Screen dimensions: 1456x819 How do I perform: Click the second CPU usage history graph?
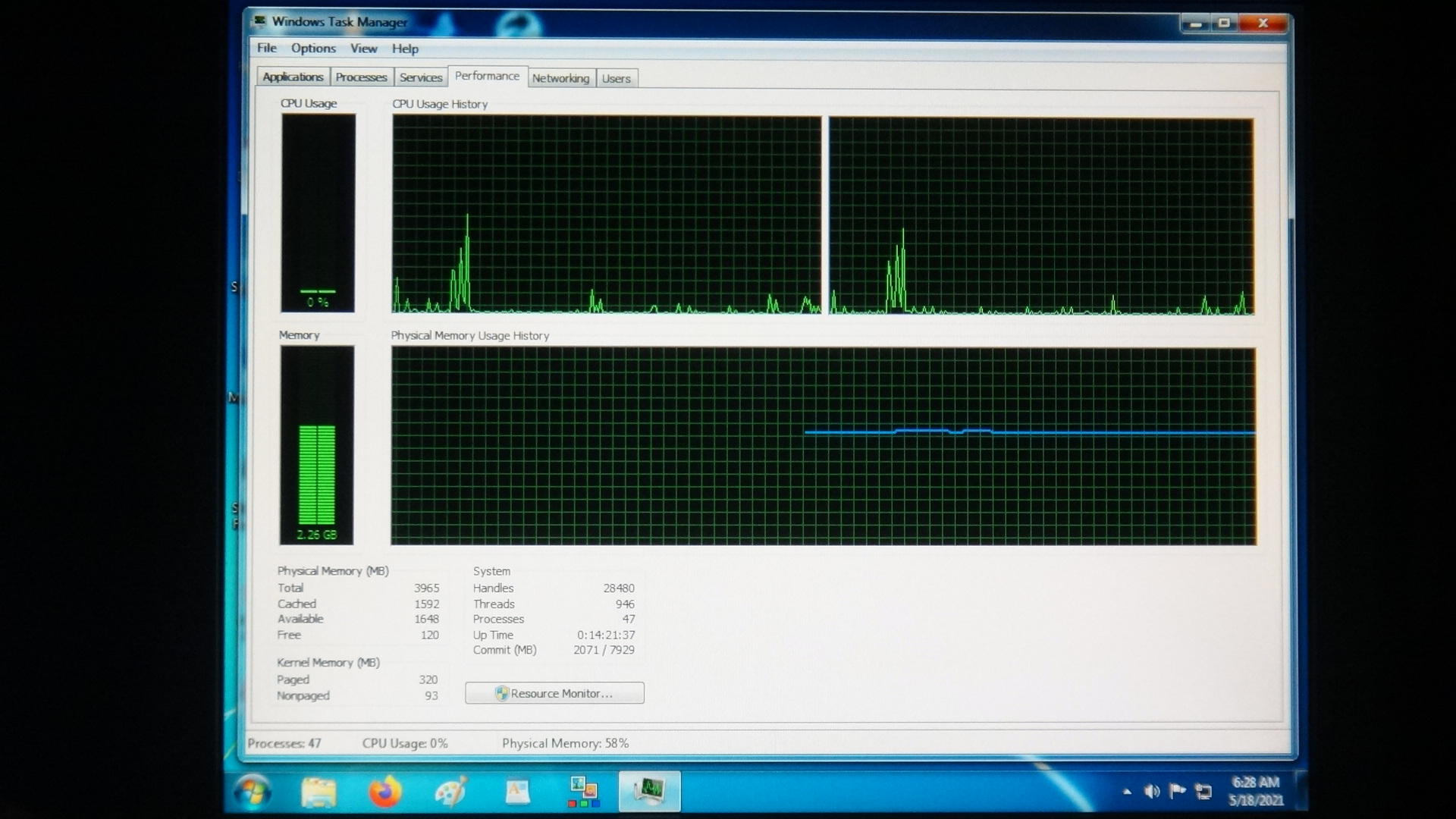[x=1041, y=216]
